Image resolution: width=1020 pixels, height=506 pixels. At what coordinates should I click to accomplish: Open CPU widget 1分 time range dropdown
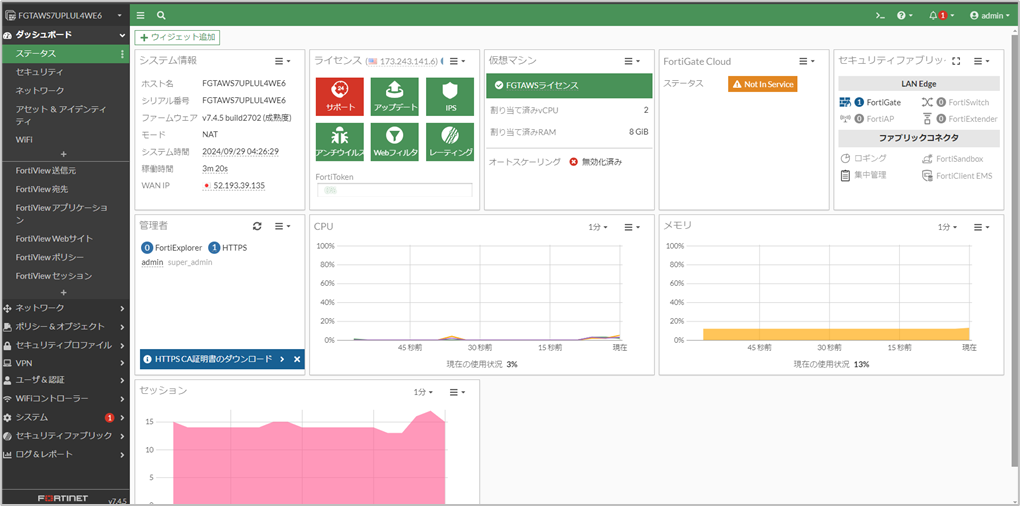[597, 227]
